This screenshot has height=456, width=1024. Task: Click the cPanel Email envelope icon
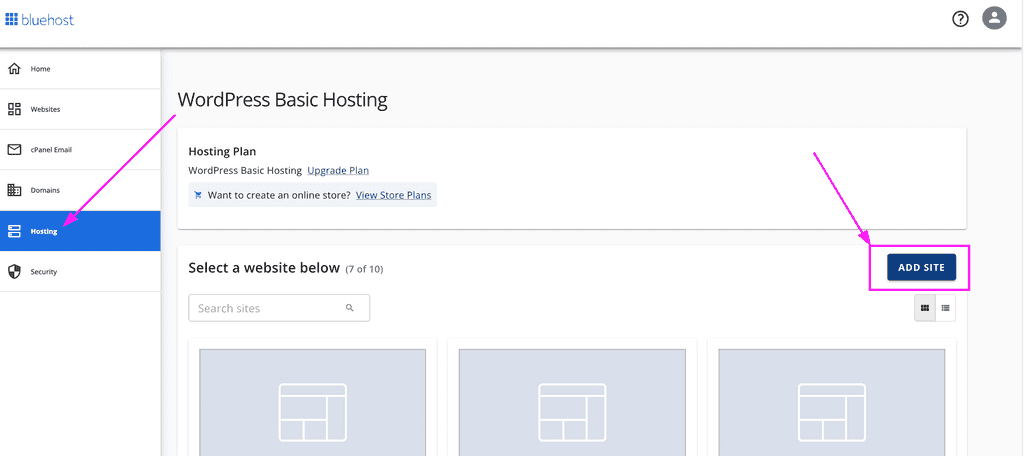point(14,150)
